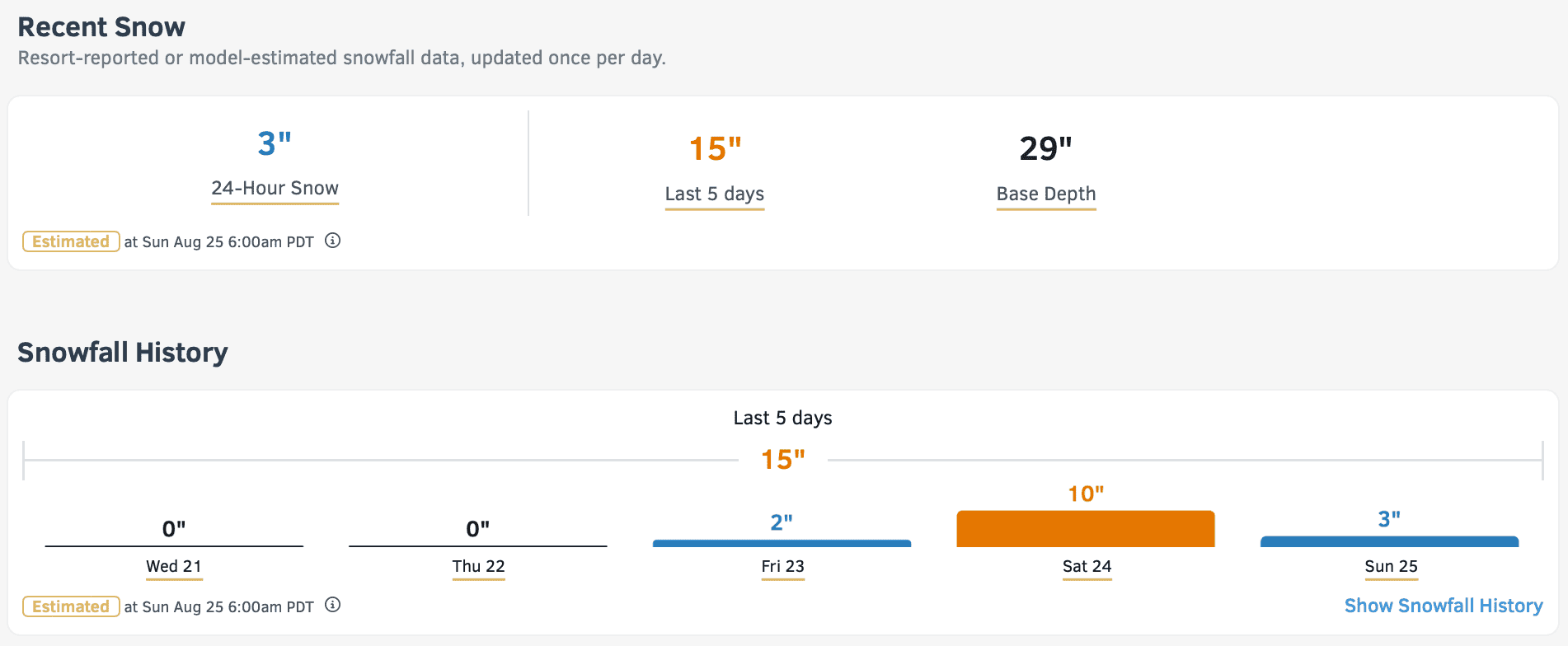Click the Estimated badge in Recent Snow

(x=71, y=241)
